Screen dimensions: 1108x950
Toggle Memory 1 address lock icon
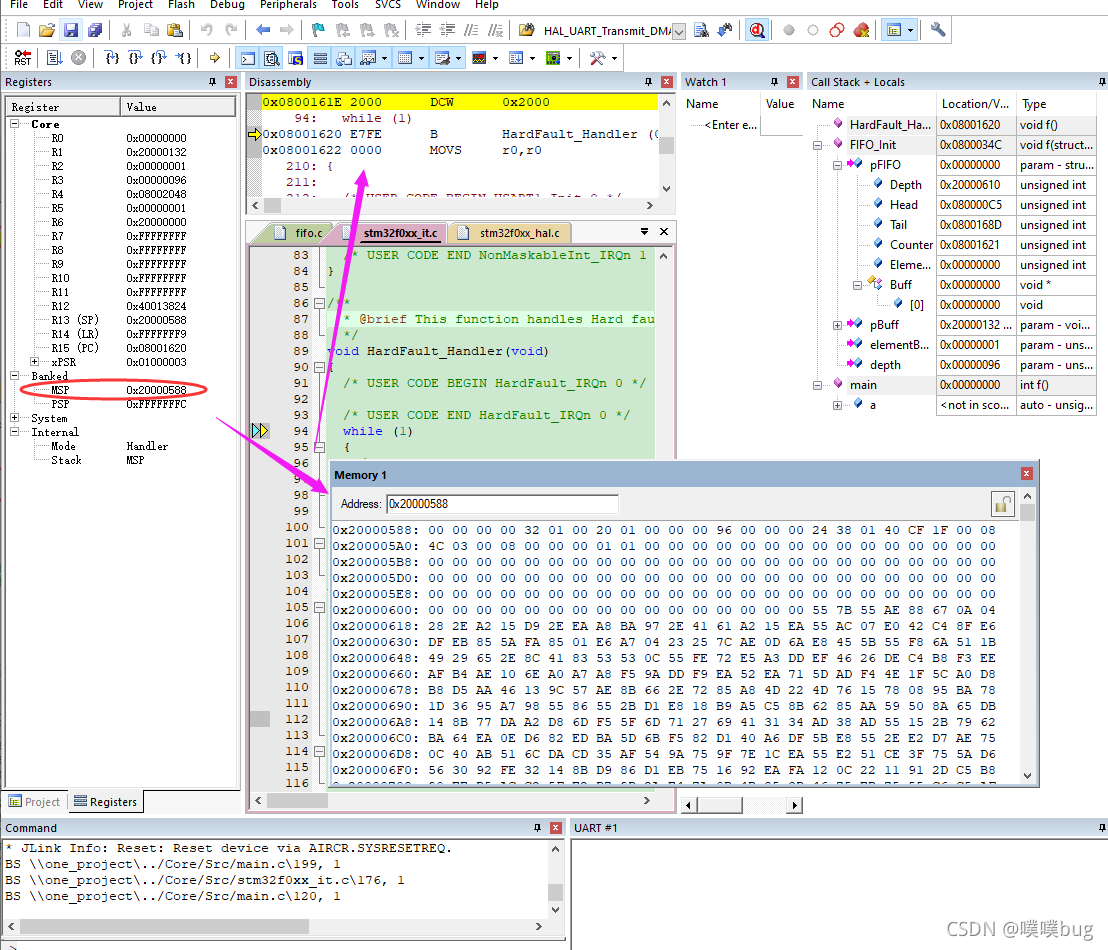(x=1003, y=504)
